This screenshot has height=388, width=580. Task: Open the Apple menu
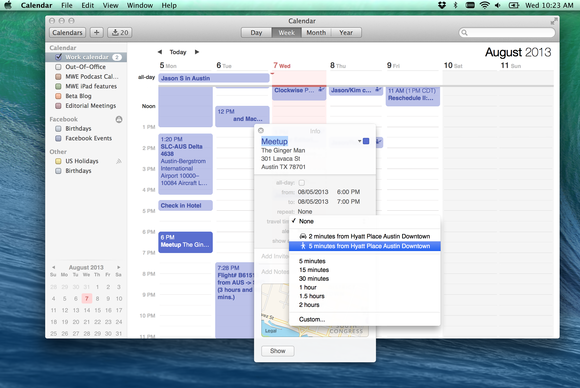point(7,5)
